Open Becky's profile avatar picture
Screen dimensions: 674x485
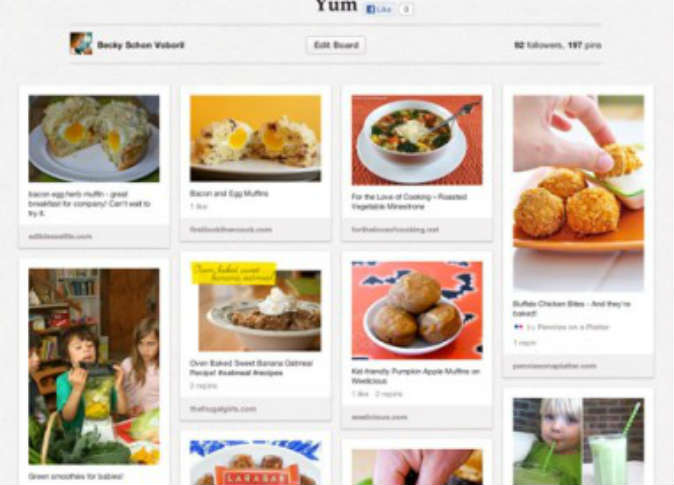[81, 43]
